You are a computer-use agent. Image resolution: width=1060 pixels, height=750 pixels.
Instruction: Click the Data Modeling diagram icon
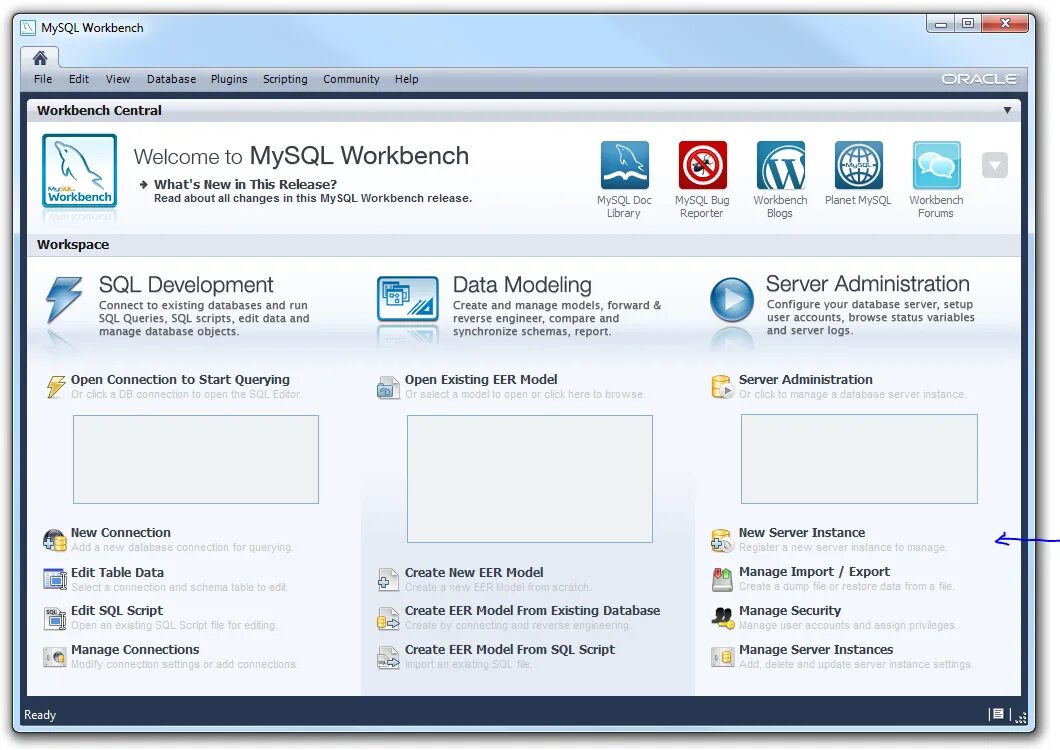408,299
